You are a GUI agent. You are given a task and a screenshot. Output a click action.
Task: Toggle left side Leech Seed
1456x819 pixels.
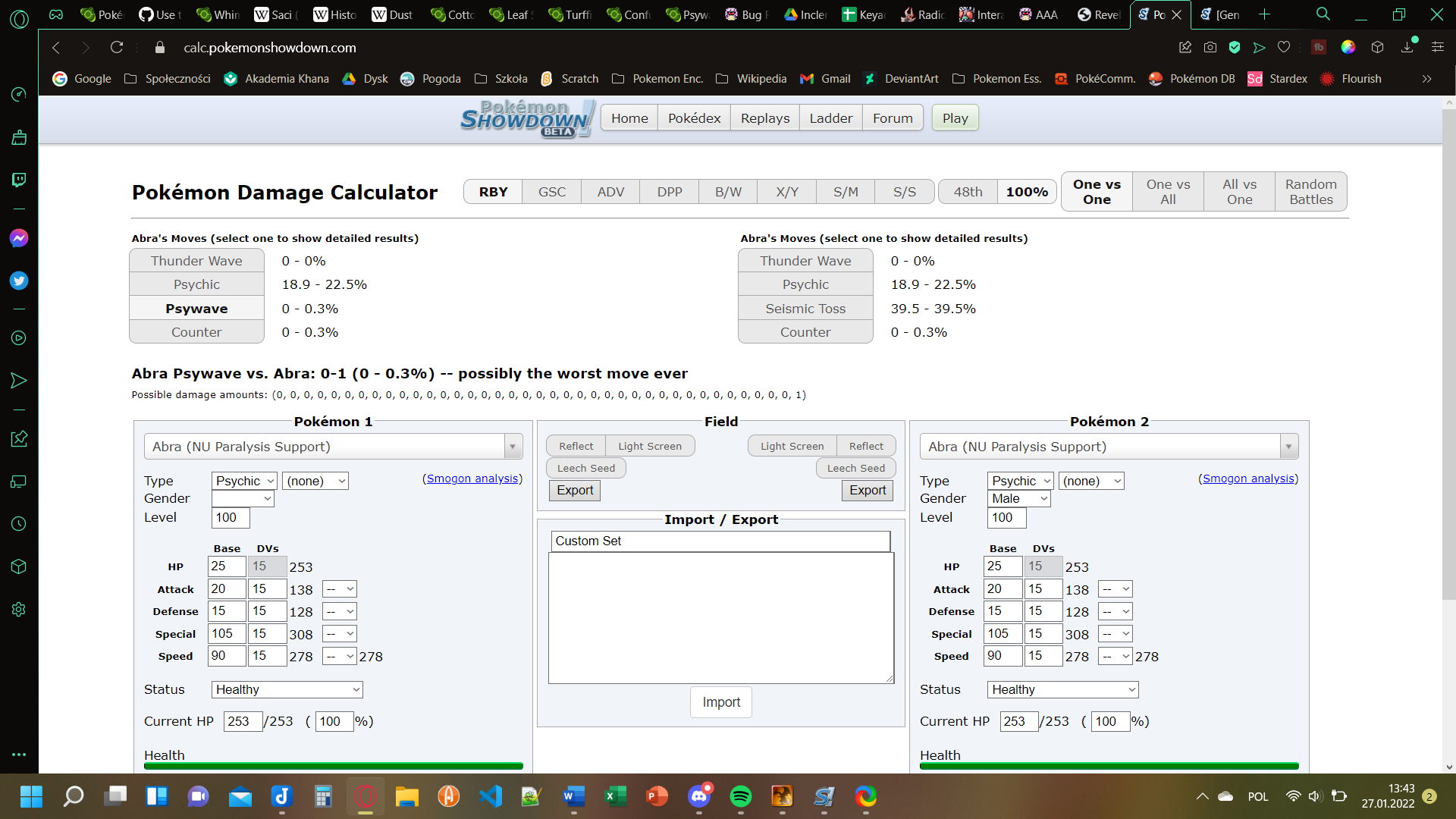[585, 468]
